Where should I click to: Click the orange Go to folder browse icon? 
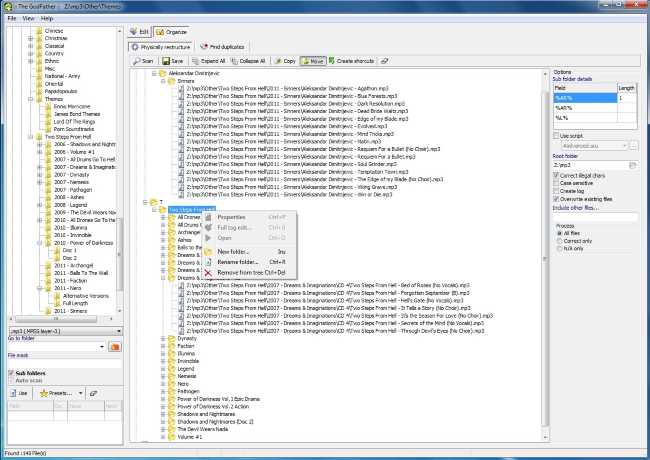click(x=115, y=346)
